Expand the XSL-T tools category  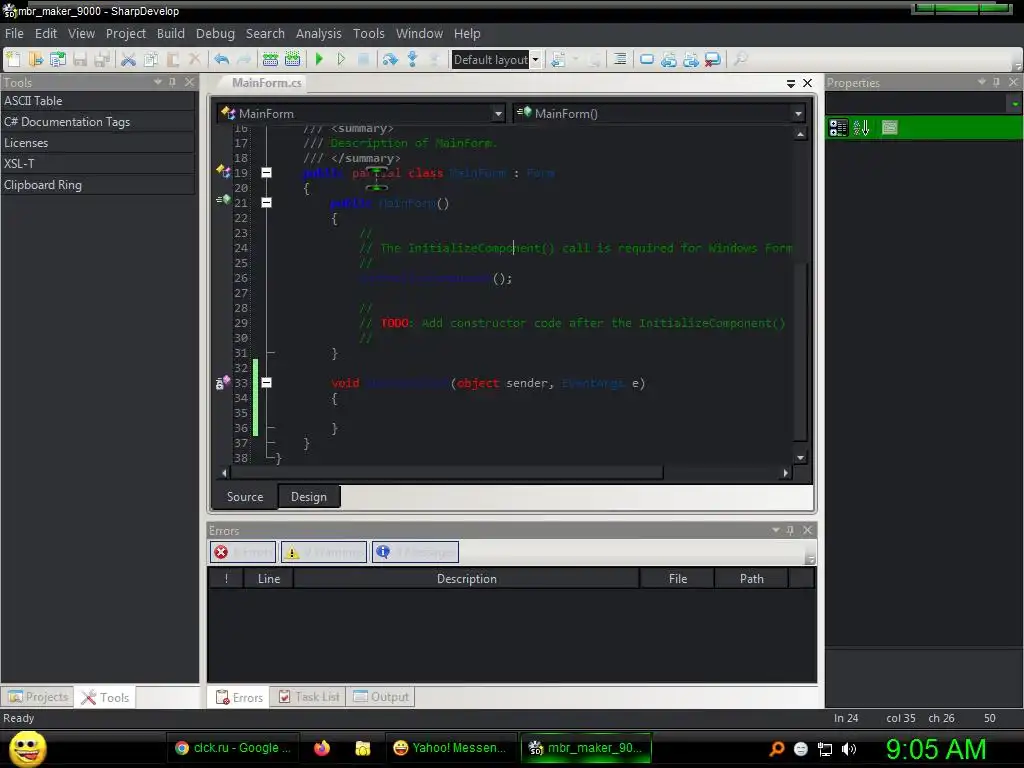click(98, 163)
